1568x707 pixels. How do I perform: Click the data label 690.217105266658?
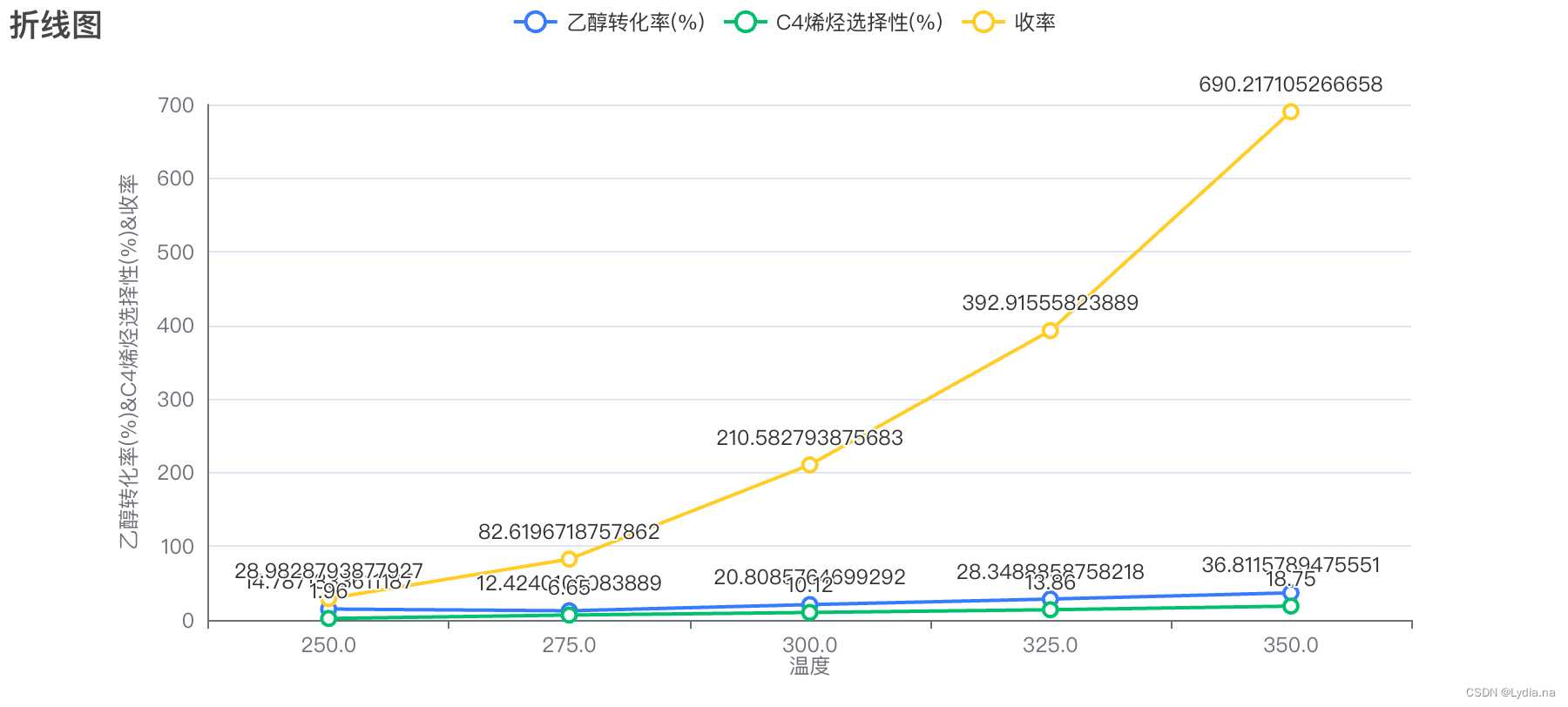coord(1291,84)
